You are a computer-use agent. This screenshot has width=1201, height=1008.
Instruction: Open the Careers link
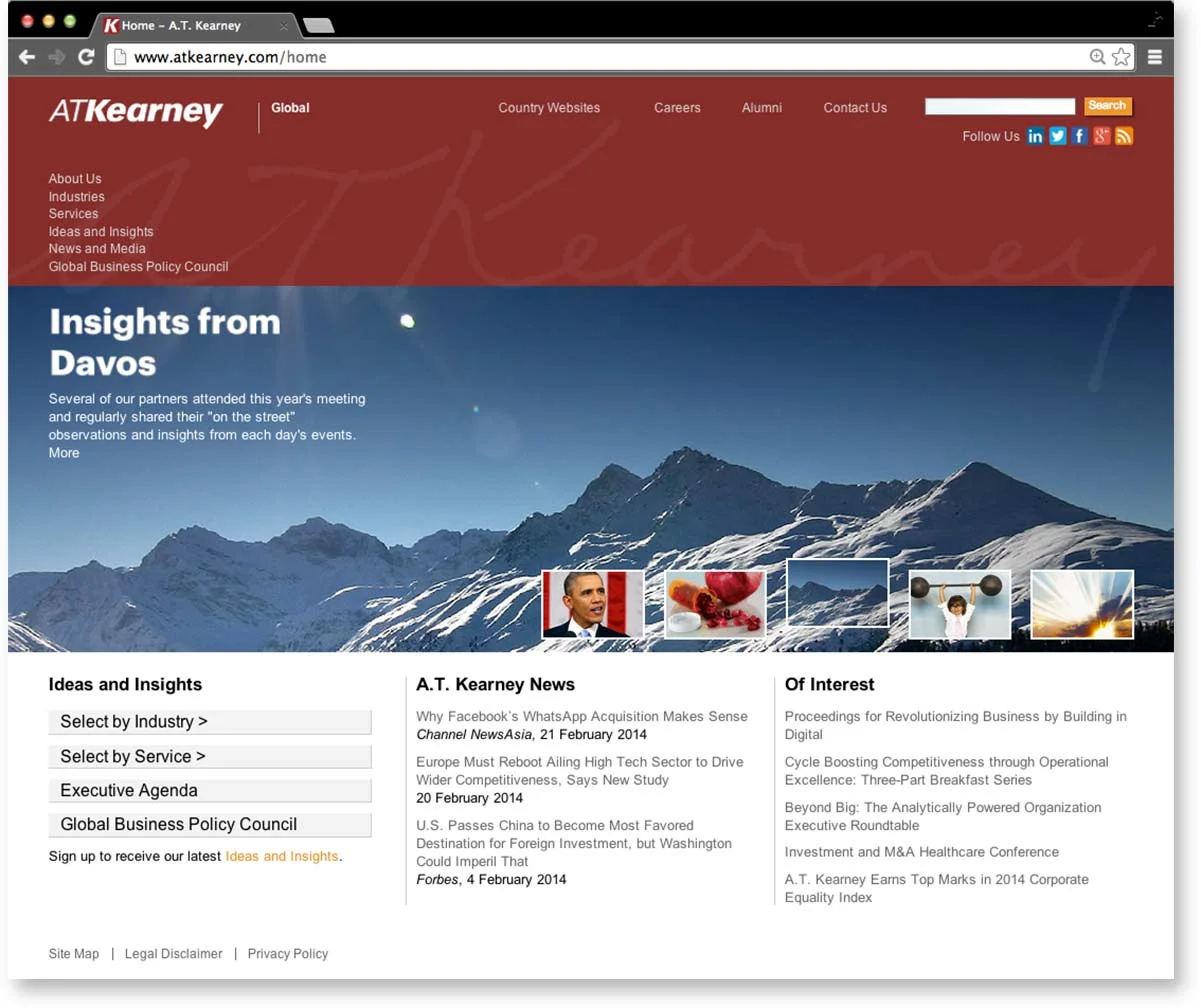pos(677,108)
